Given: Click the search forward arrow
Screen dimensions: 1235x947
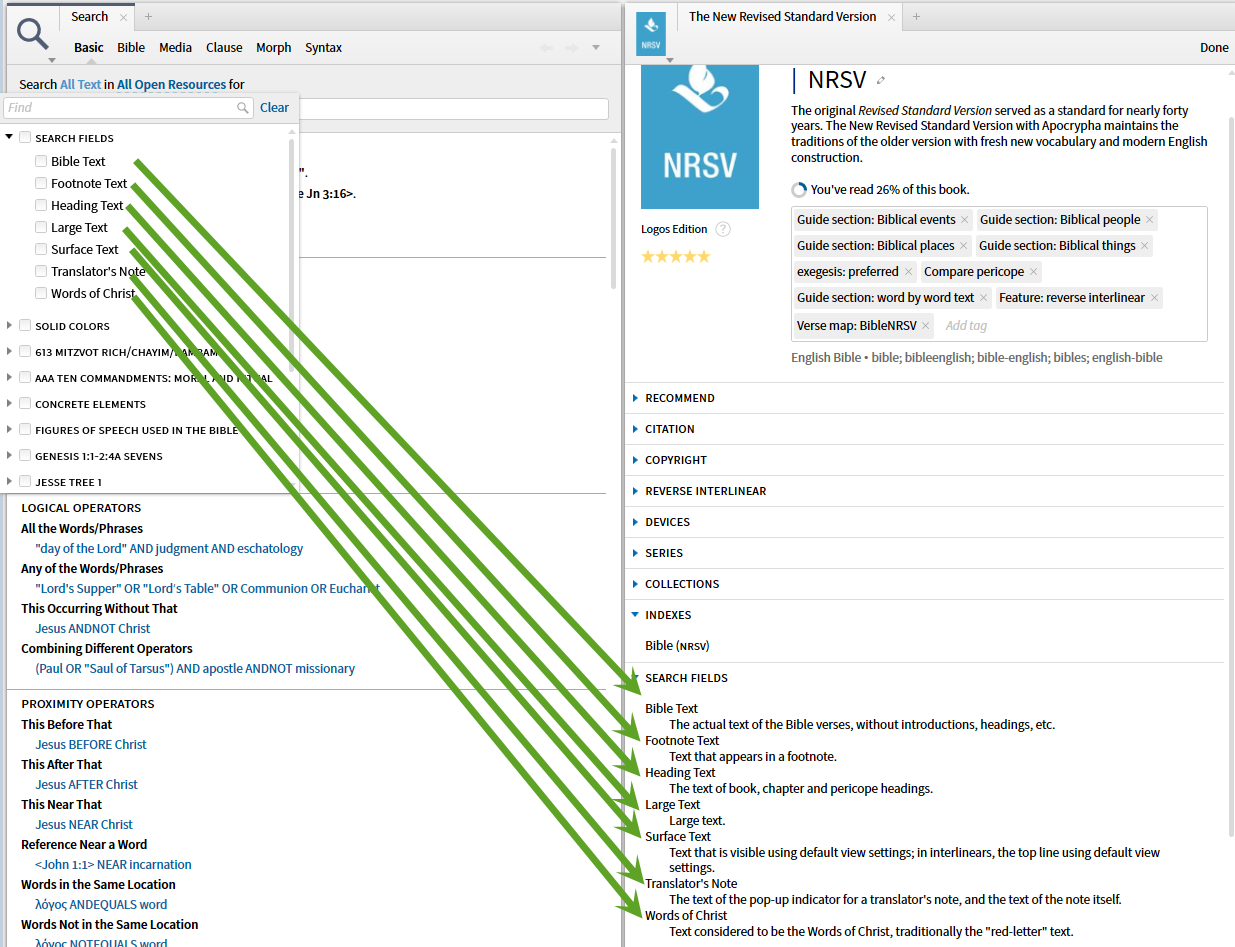Looking at the screenshot, I should [x=572, y=47].
